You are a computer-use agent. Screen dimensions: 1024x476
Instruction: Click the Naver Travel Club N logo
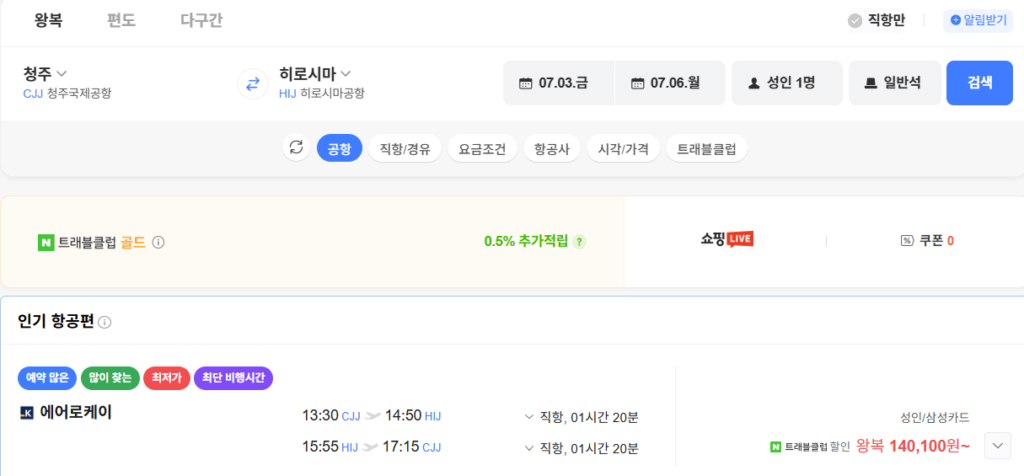click(45, 242)
